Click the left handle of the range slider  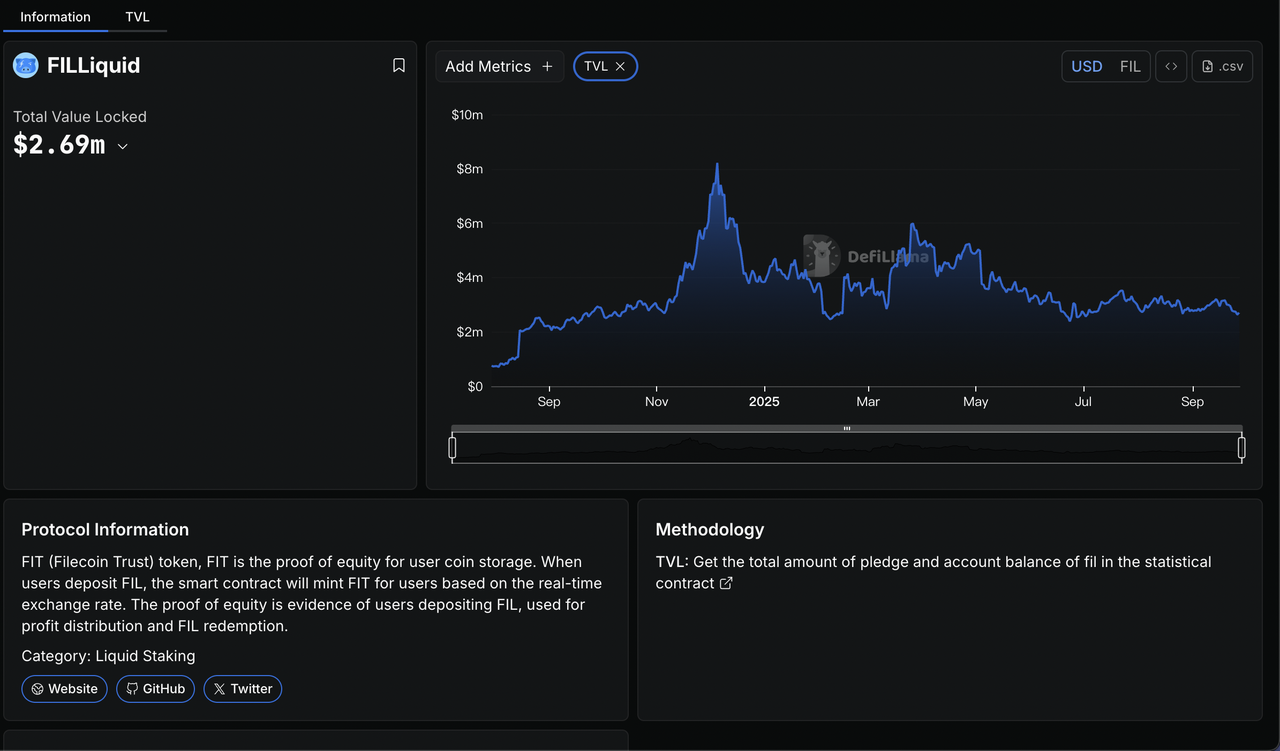coord(452,448)
